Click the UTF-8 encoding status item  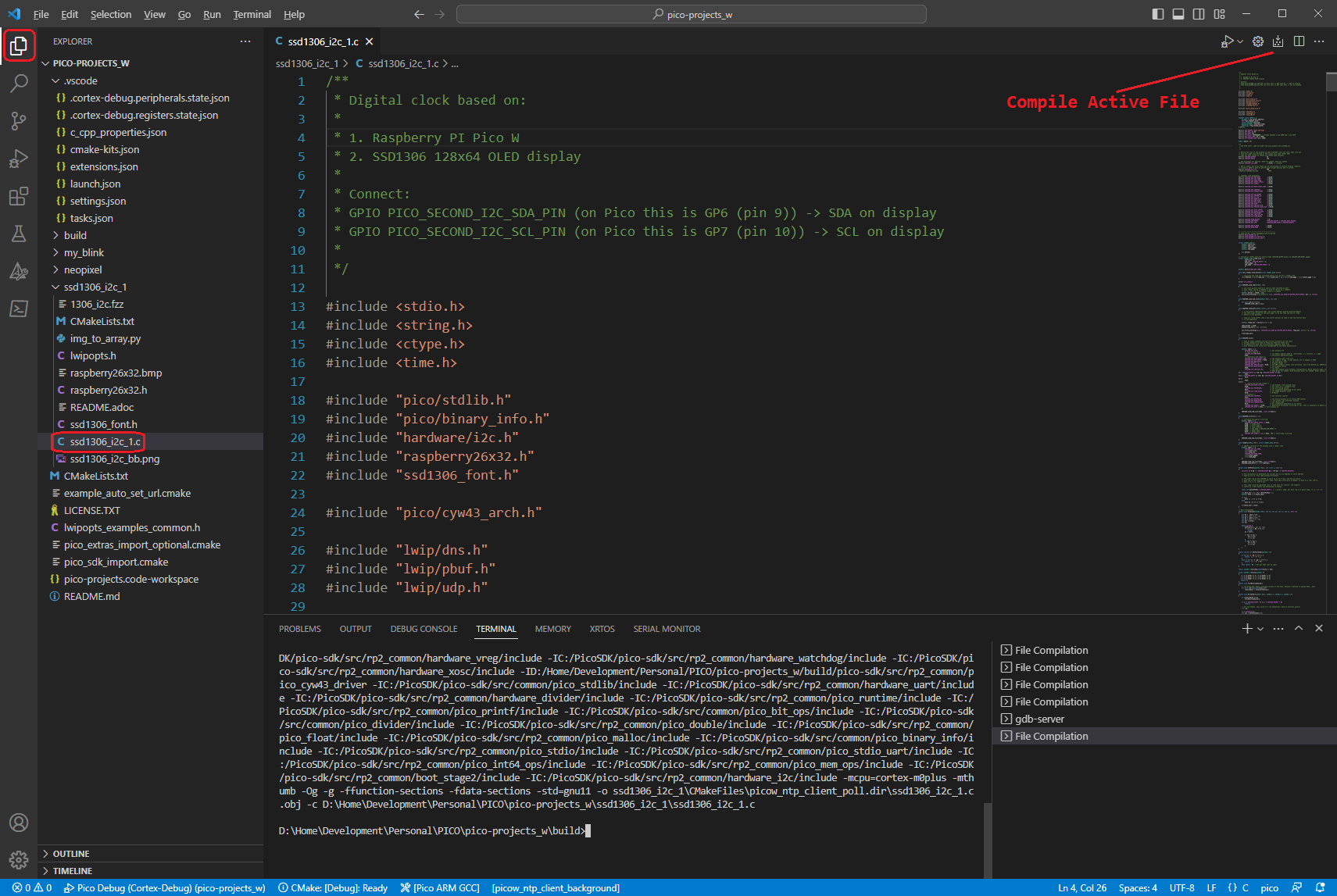pyautogui.click(x=1181, y=887)
